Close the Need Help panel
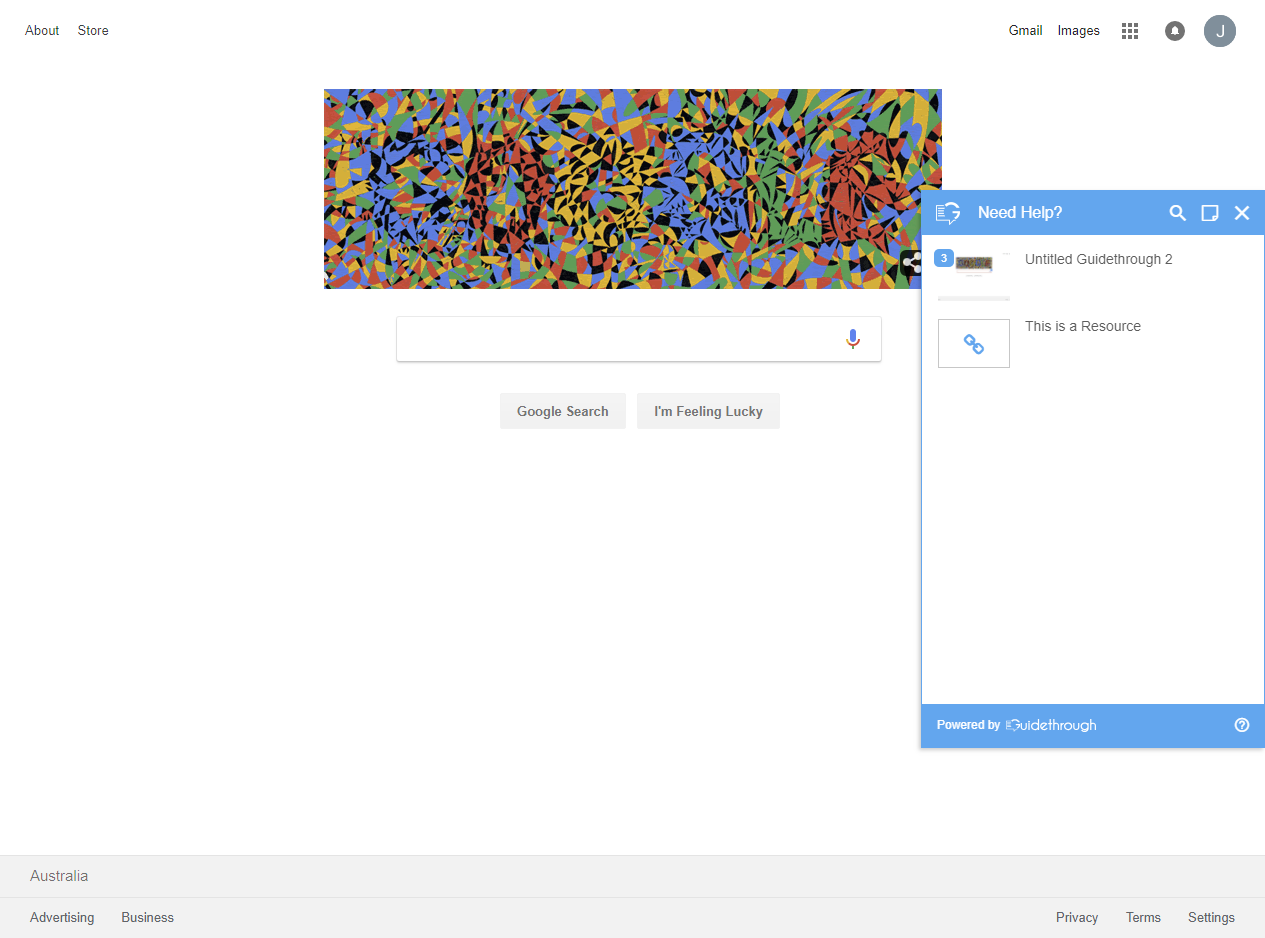 click(x=1242, y=213)
